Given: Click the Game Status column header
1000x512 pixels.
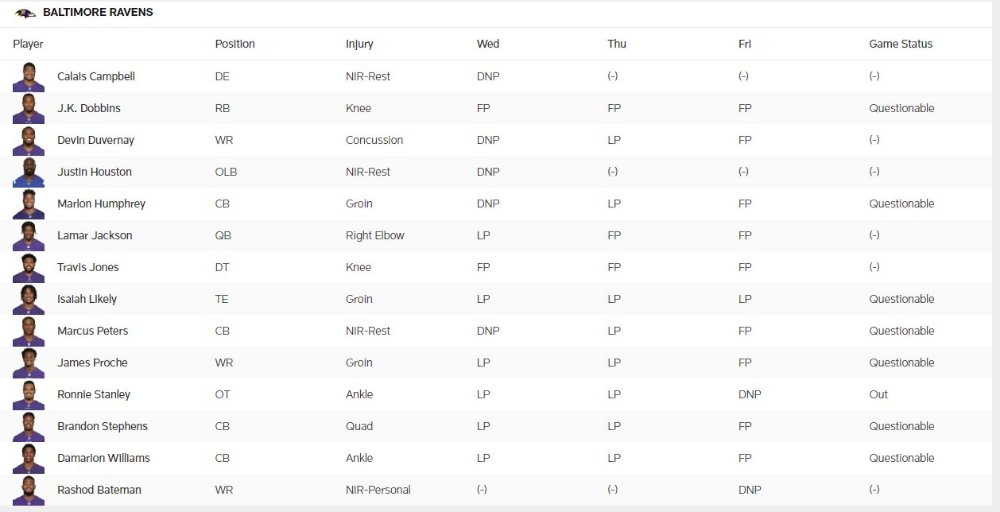Looking at the screenshot, I should click(901, 44).
